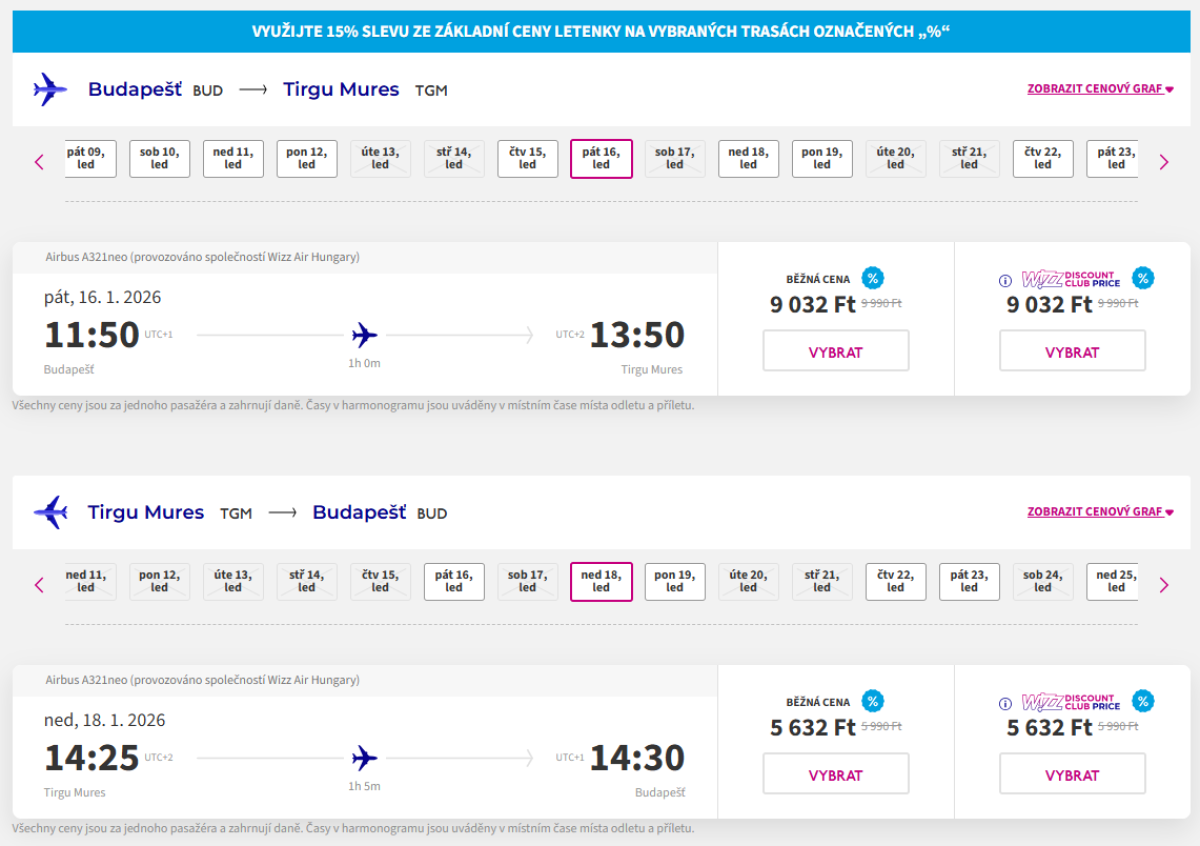Screen dimensions: 1200x846
Task: Choose outbound regular price 9 032 Ft
Action: click(835, 352)
